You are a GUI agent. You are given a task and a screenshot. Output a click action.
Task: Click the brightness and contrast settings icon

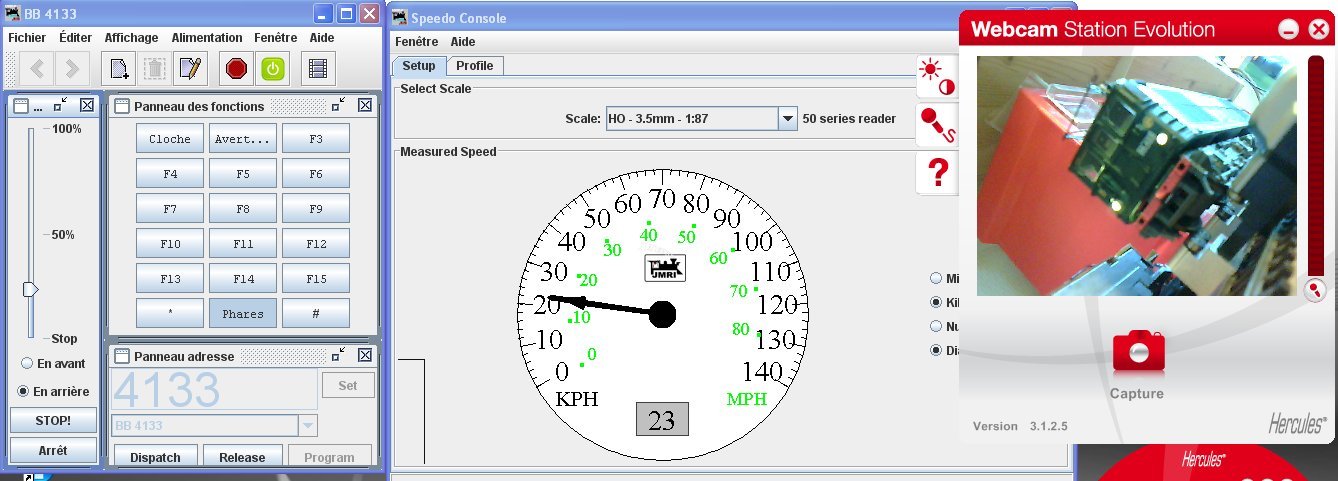pos(937,75)
